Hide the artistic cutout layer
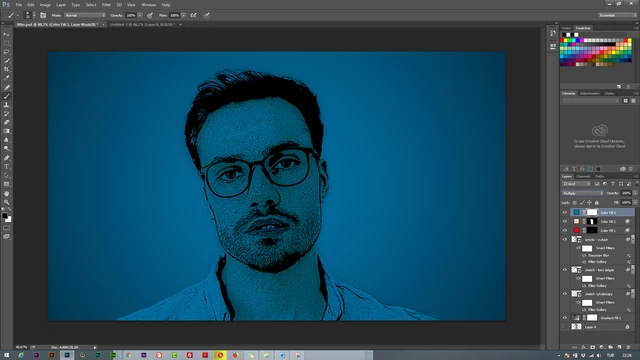Screen dimensions: 640x360 point(565,240)
